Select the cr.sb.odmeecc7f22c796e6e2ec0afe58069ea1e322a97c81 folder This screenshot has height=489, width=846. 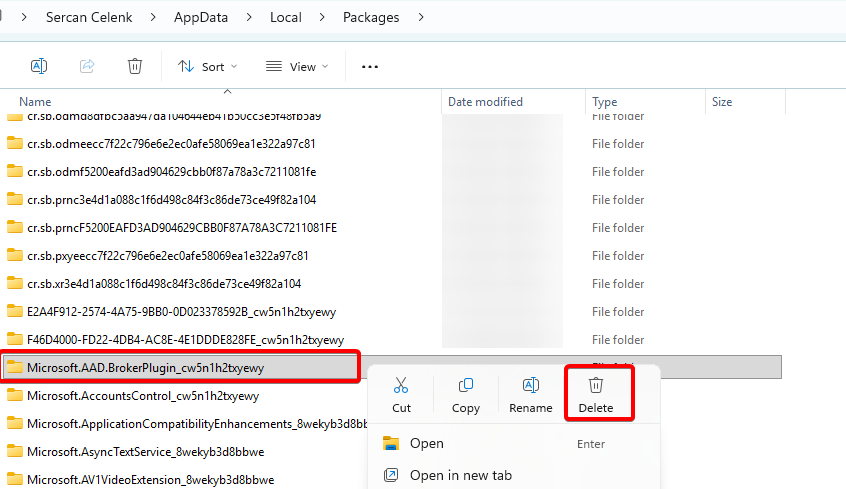(171, 143)
